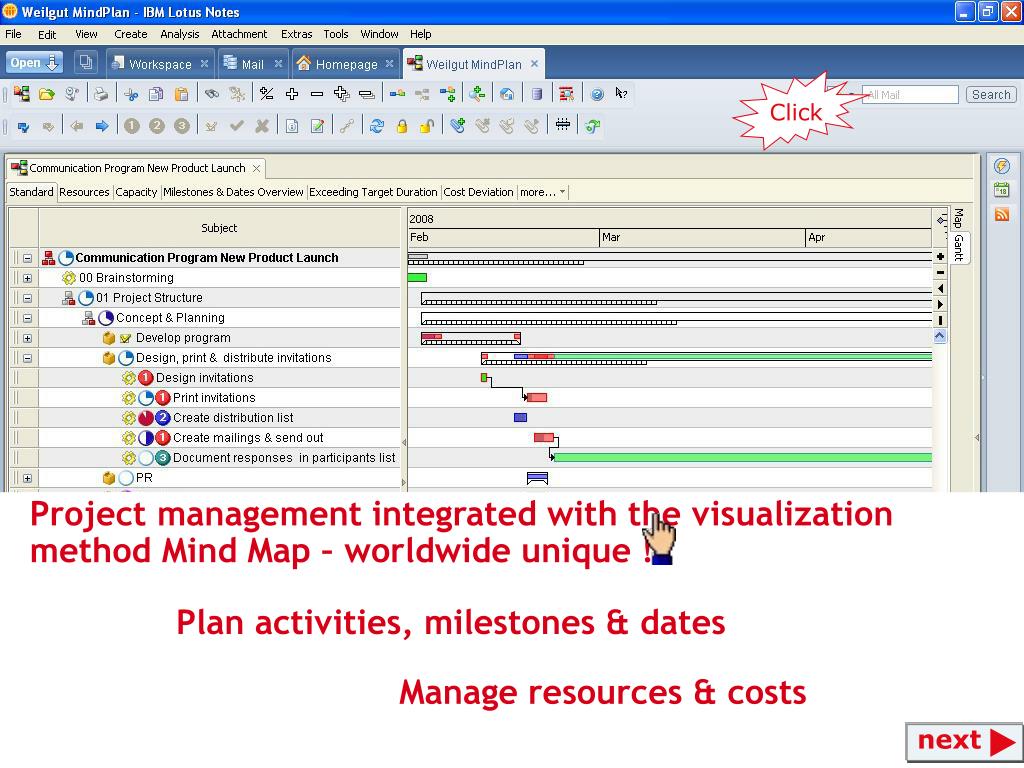Screen dimensions: 1024x768
Task: Close the Mail tab
Action: pos(278,63)
